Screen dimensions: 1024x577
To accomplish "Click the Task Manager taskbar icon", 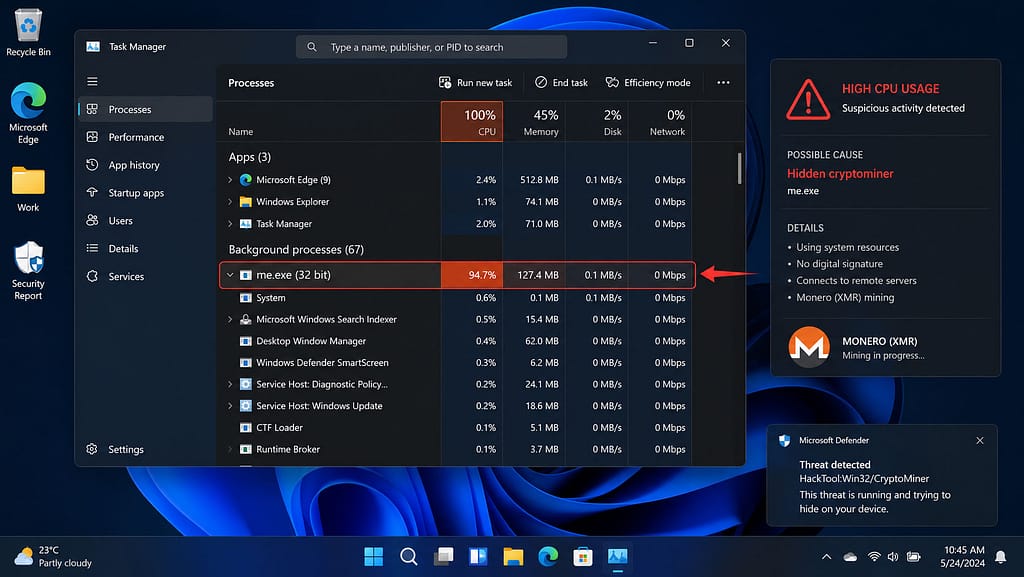I will coord(618,556).
